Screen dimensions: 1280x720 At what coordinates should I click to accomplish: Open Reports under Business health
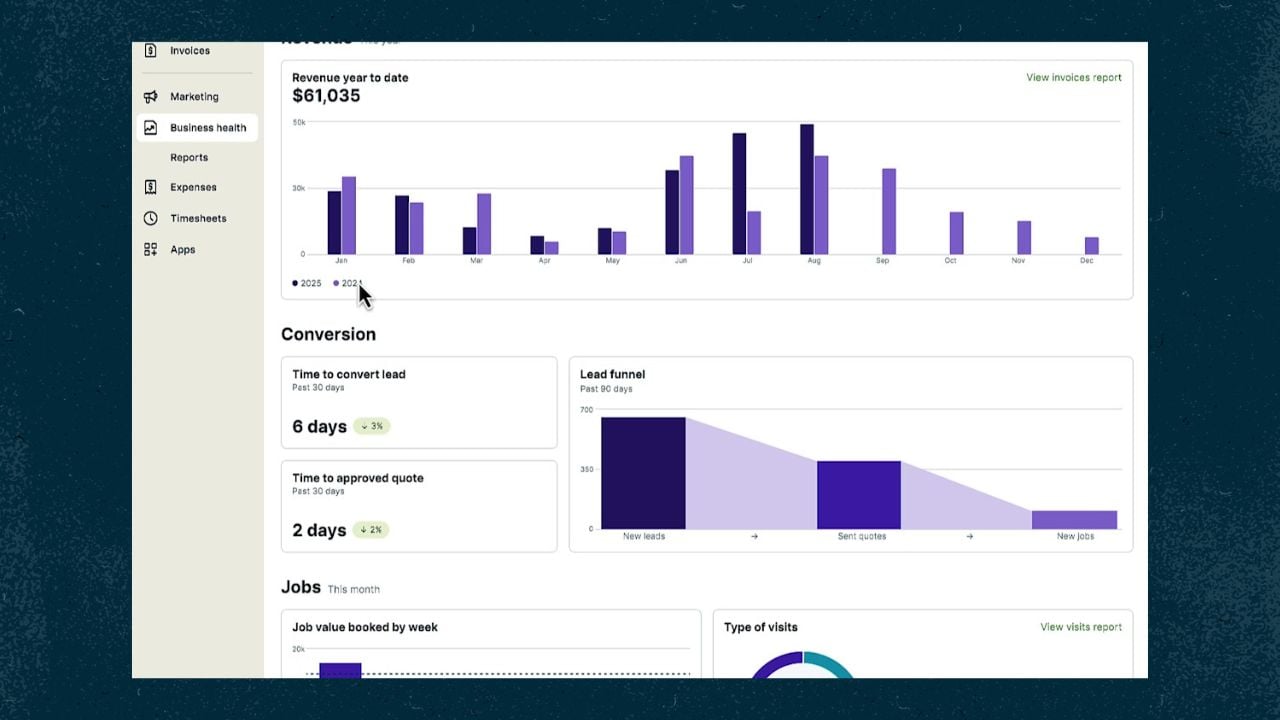tap(189, 158)
